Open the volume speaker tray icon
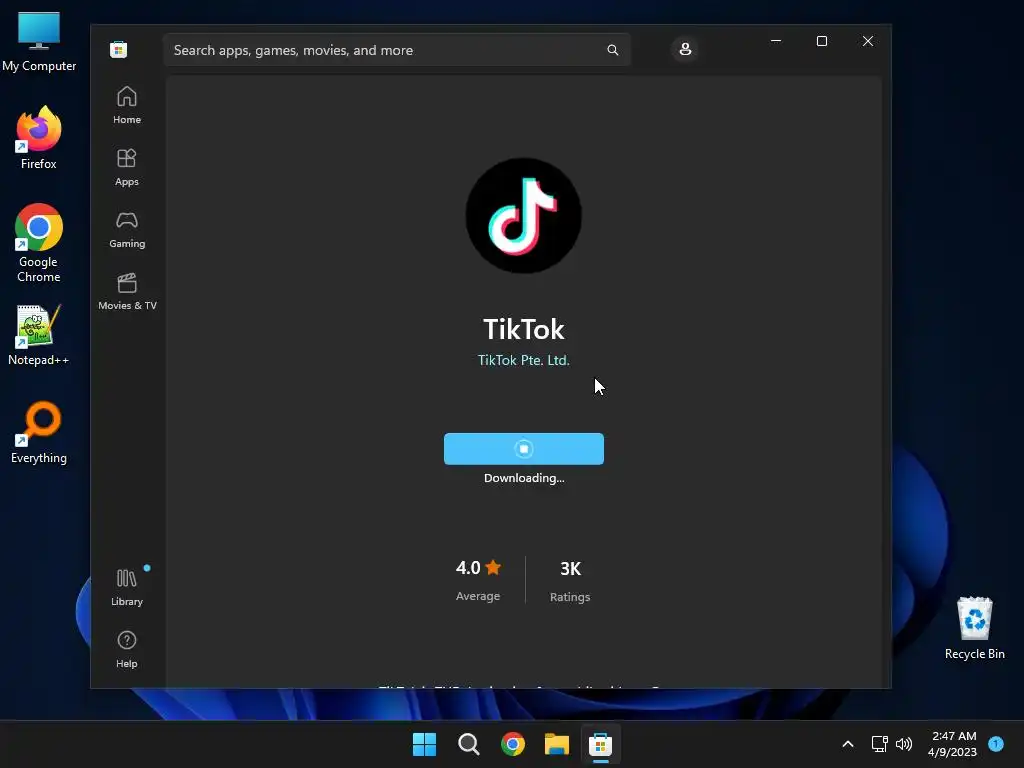Image resolution: width=1024 pixels, height=768 pixels. pyautogui.click(x=904, y=744)
